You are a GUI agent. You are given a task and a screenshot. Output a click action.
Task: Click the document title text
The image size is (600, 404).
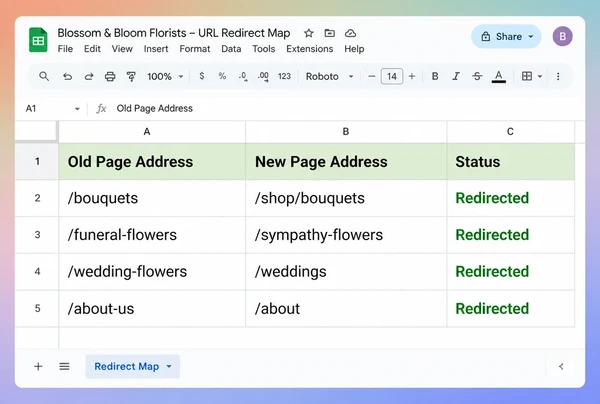point(174,33)
